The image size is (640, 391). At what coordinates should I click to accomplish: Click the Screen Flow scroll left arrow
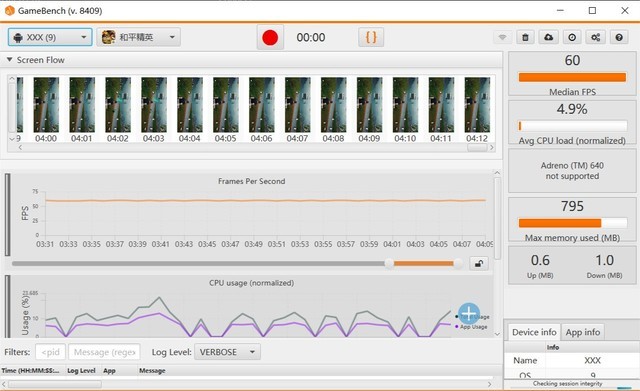pos(20,147)
